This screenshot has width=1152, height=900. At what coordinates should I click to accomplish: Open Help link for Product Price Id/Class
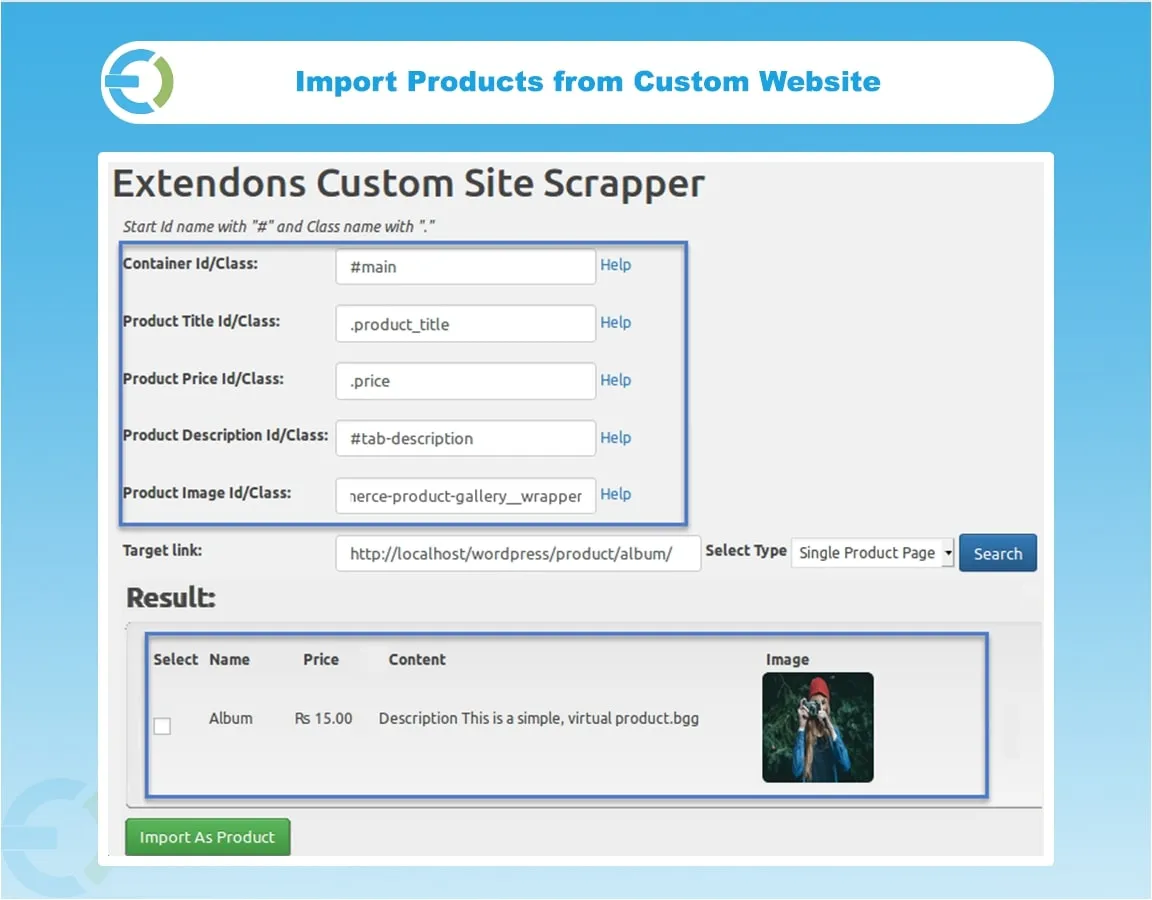[616, 380]
